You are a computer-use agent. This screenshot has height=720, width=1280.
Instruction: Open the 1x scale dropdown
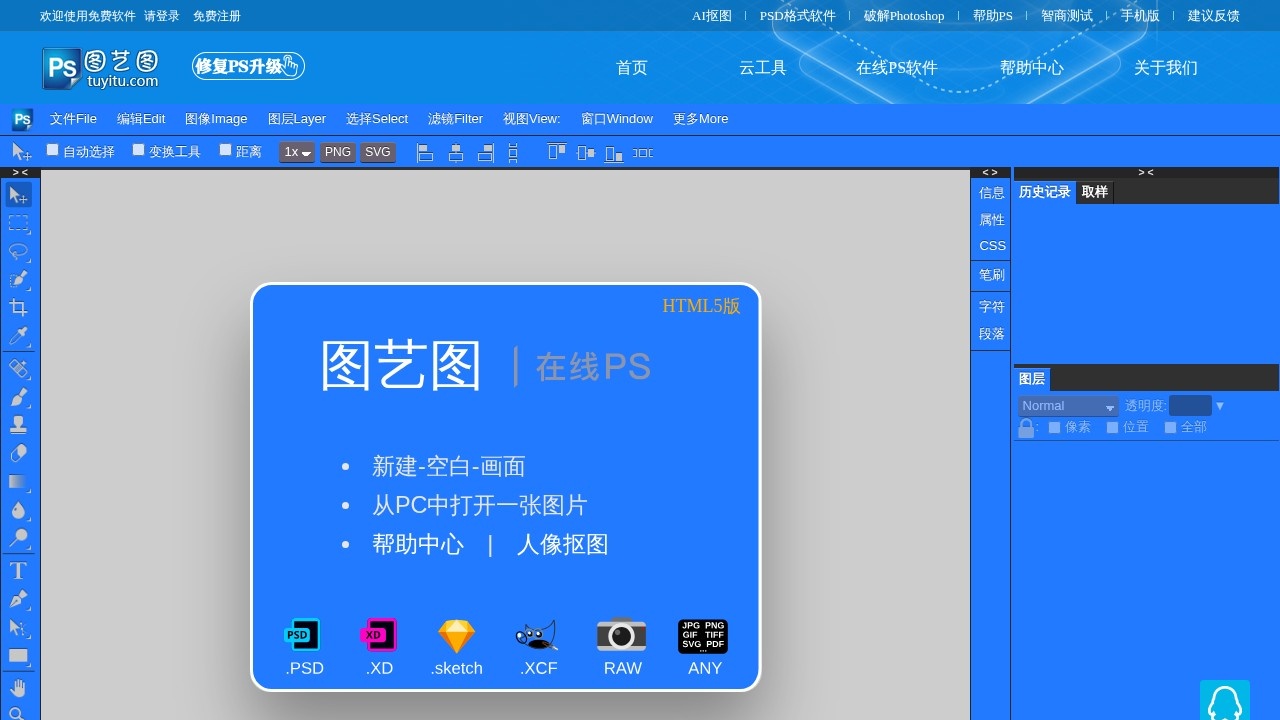[297, 152]
